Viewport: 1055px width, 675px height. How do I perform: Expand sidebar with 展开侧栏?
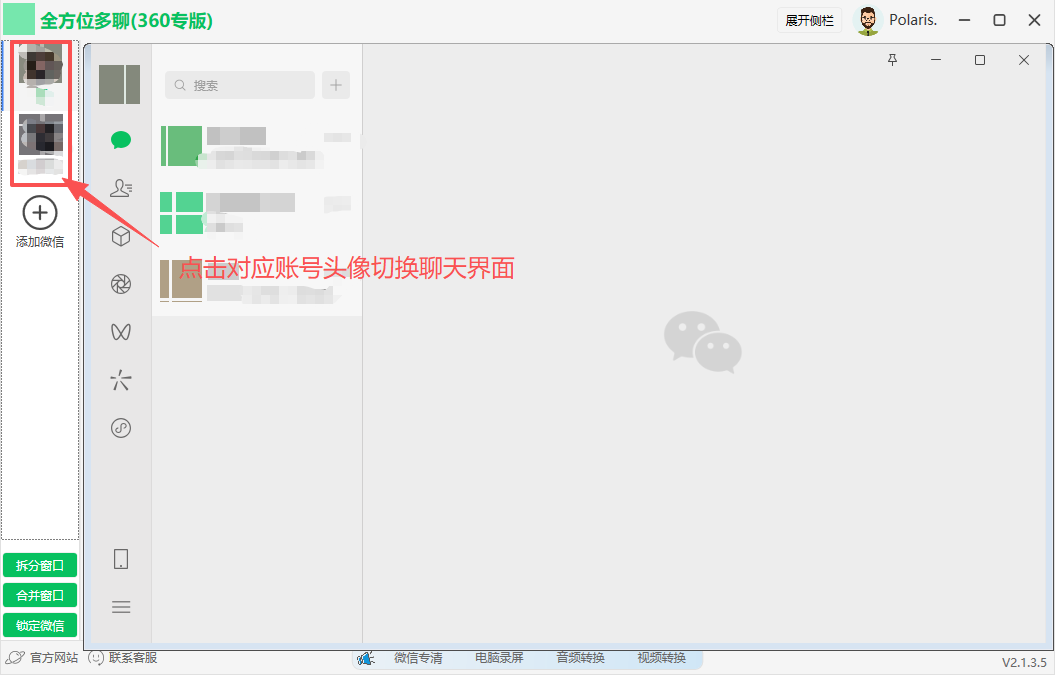[809, 21]
